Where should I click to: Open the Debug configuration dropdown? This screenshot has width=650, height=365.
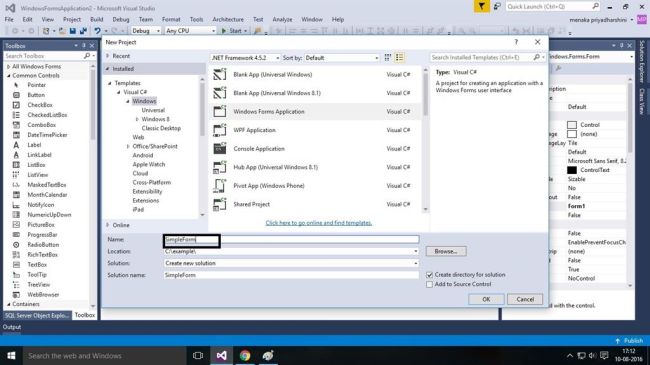[x=146, y=31]
